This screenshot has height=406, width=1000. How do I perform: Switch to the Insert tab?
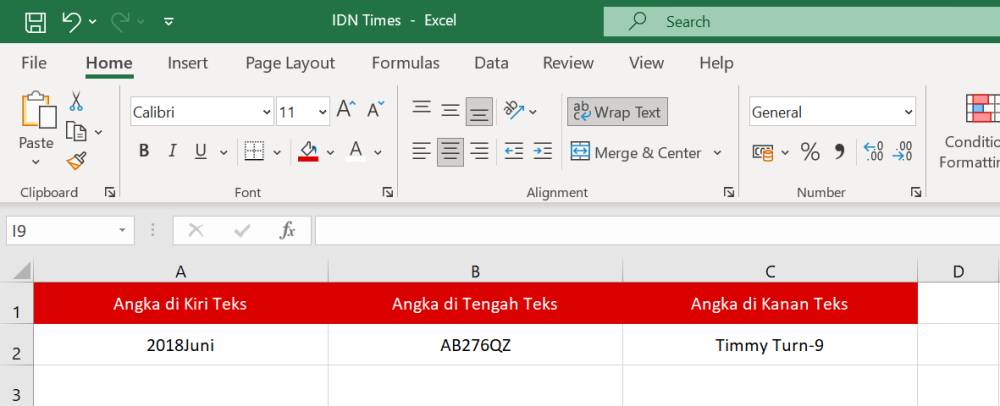188,63
